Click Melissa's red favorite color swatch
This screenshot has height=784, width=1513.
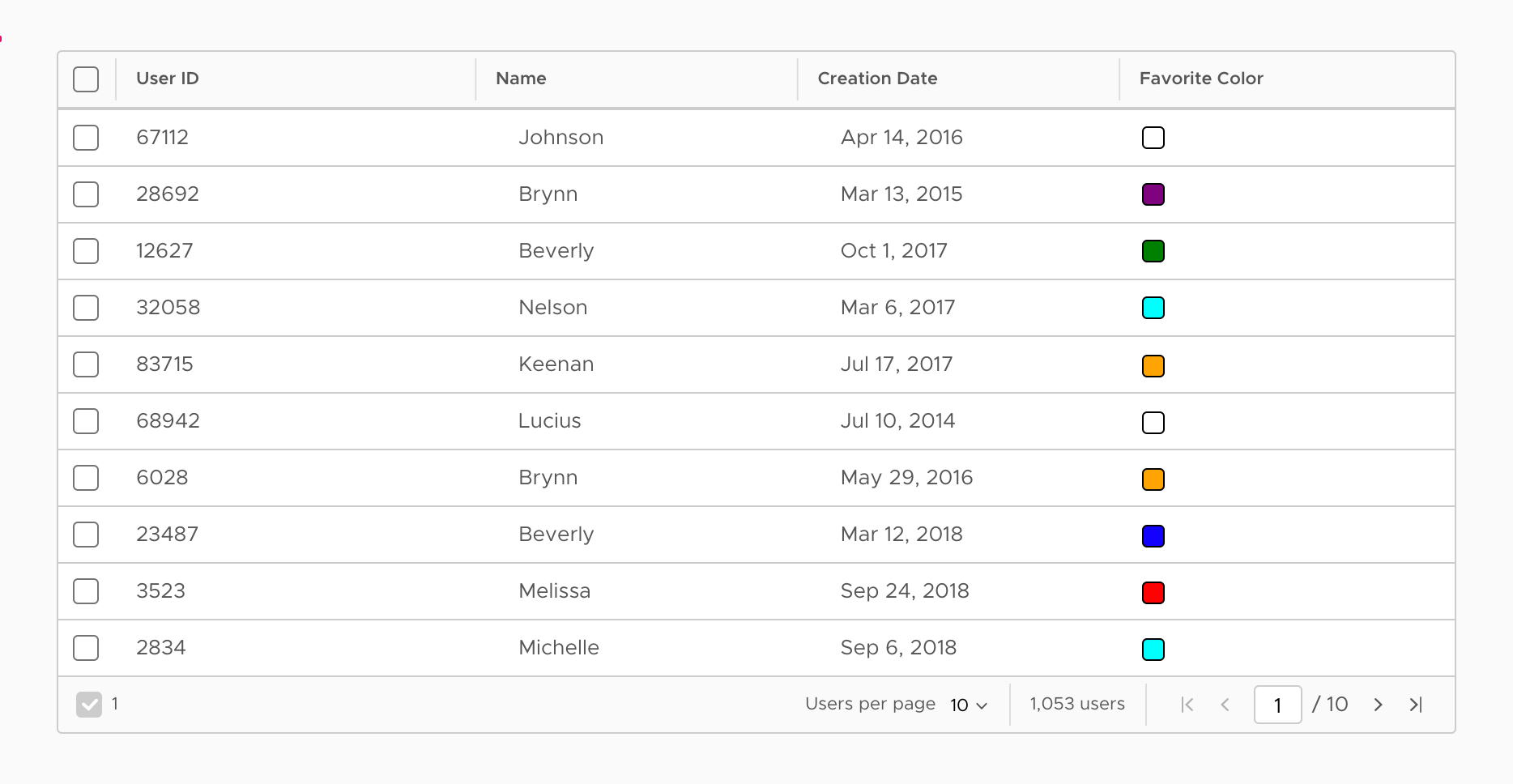(1153, 592)
